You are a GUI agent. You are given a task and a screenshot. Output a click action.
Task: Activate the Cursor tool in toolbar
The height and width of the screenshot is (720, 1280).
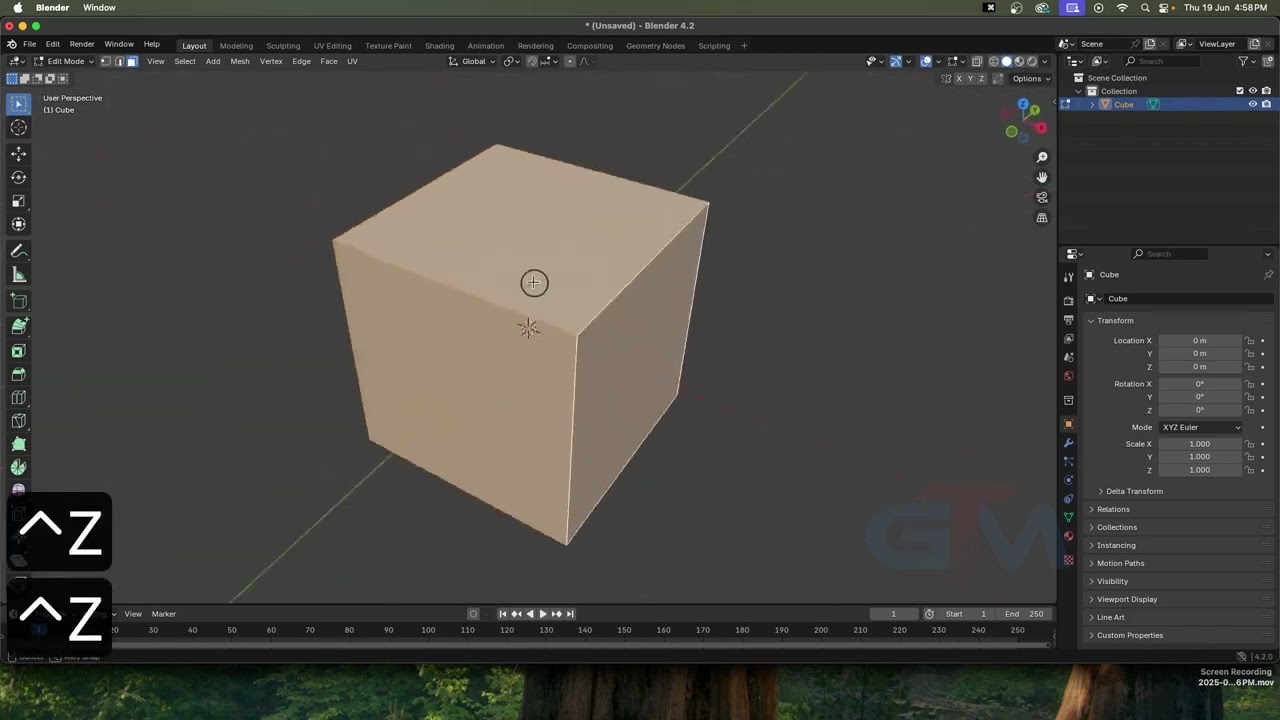click(x=18, y=127)
